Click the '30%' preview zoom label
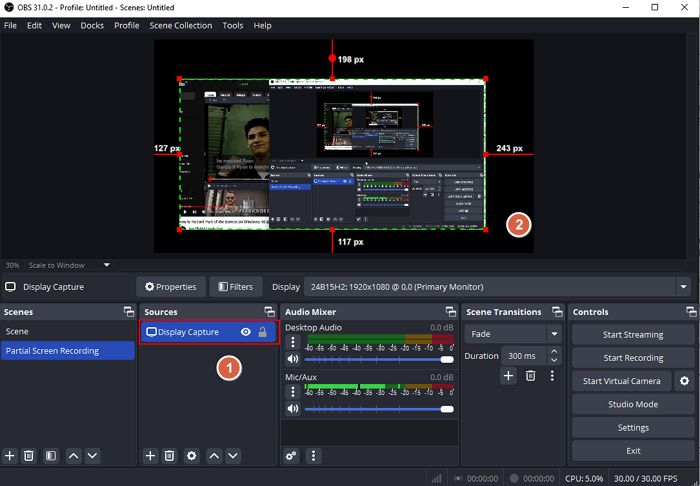 [x=12, y=265]
